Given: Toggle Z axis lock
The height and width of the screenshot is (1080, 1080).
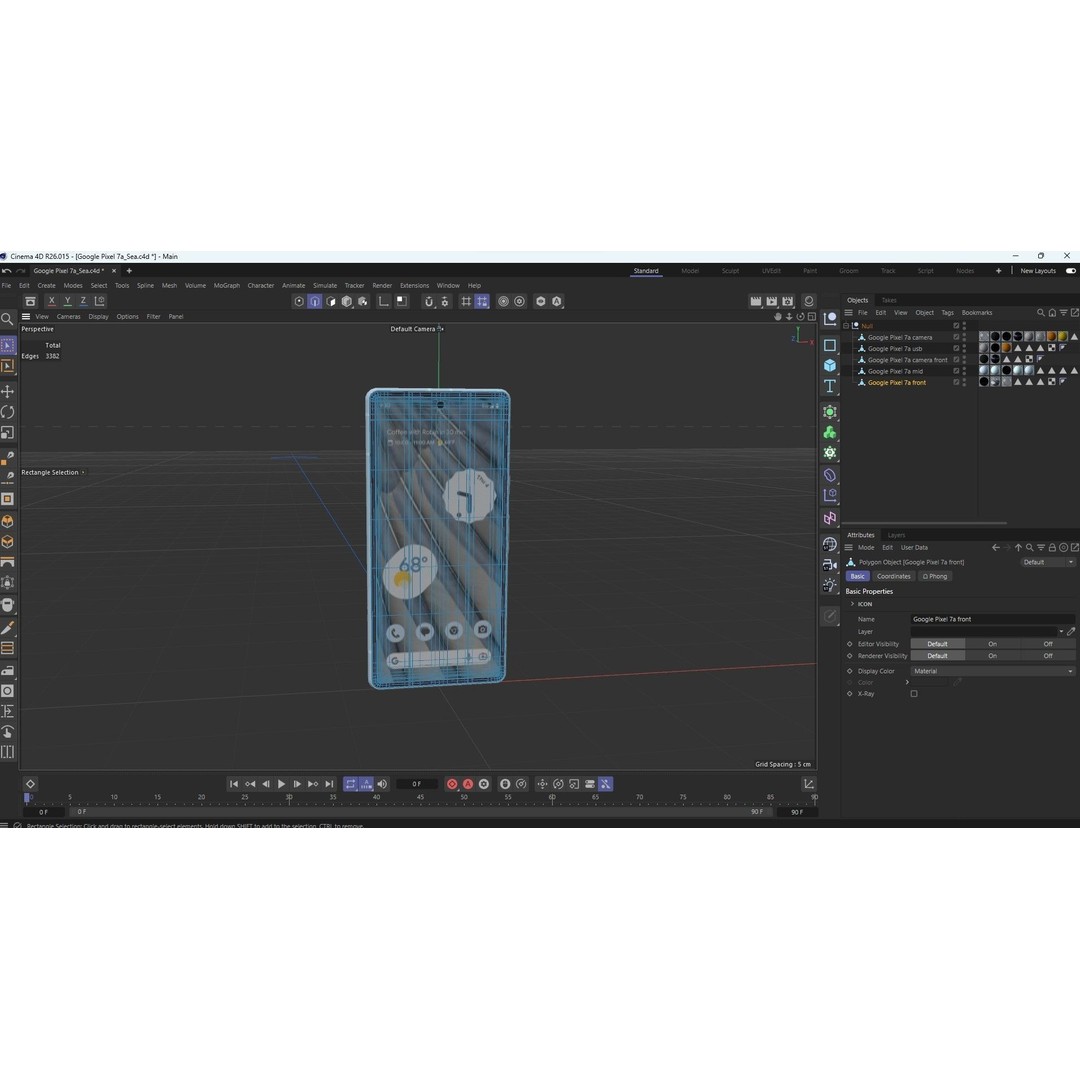Looking at the screenshot, I should 83,301.
